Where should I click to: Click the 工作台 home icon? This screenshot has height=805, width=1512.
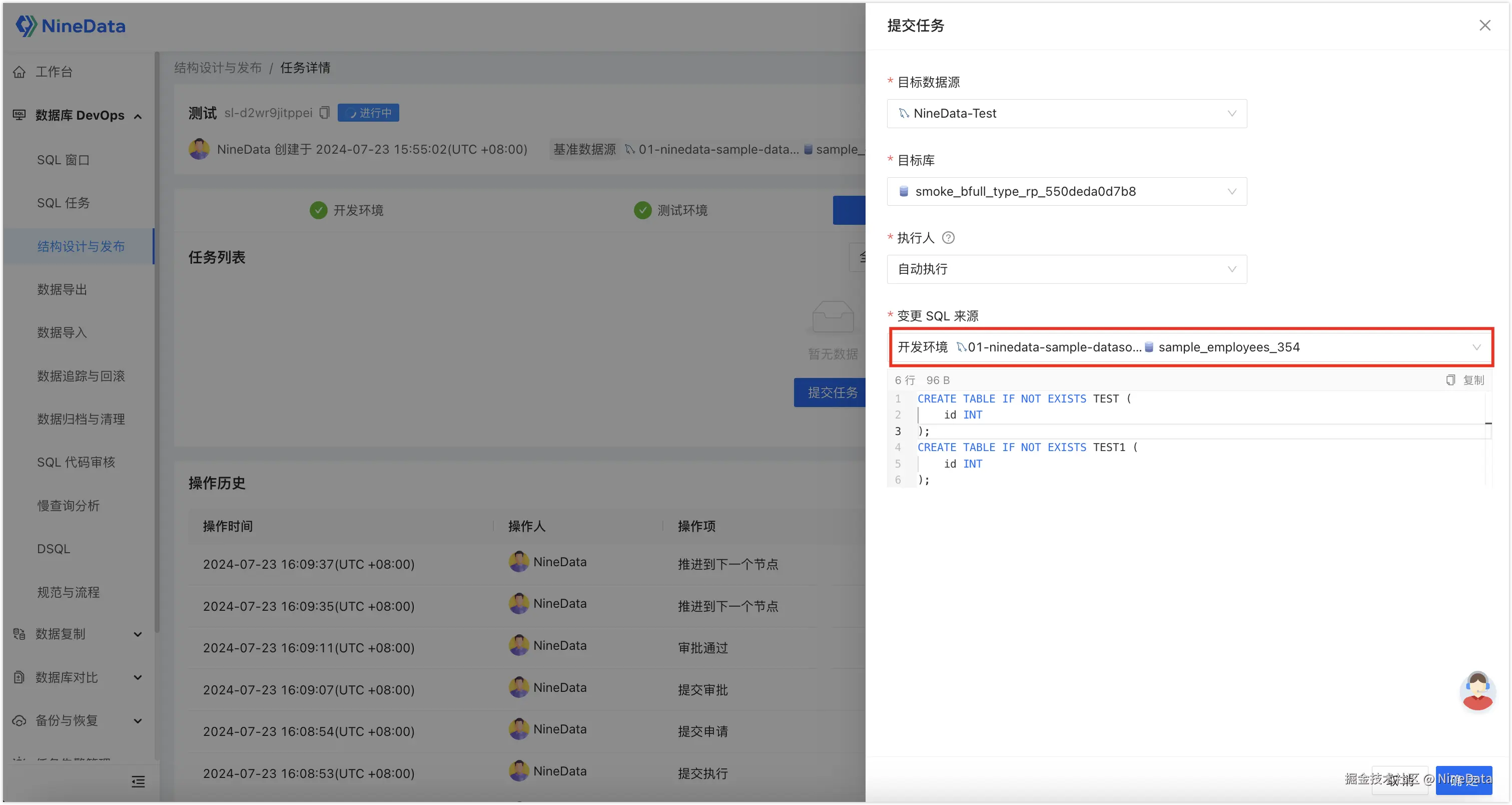click(20, 72)
